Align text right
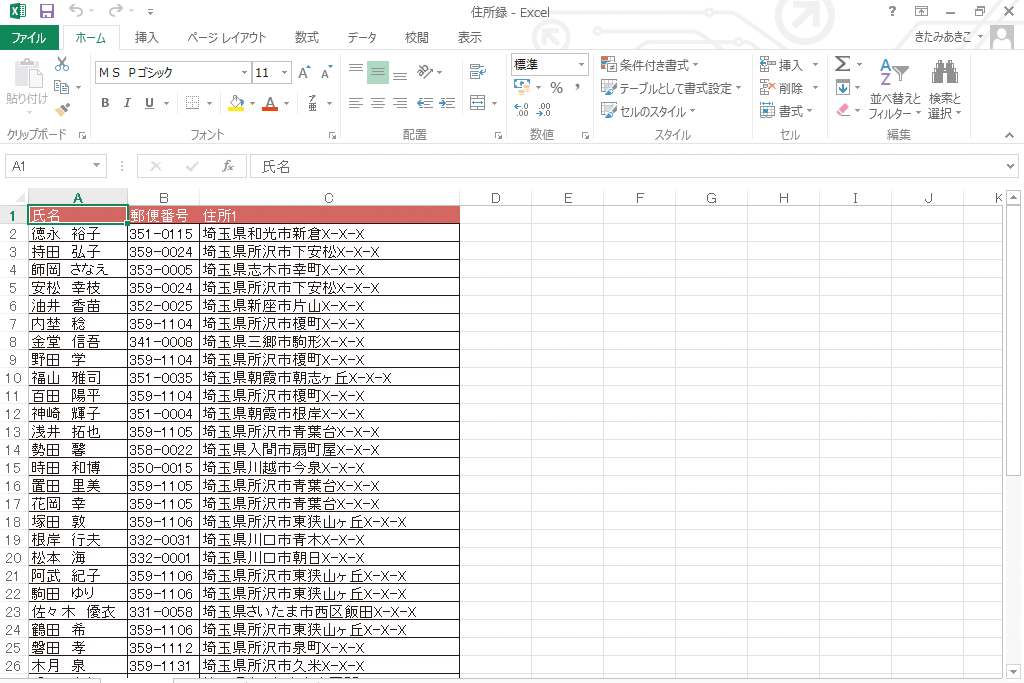Image resolution: width=1024 pixels, height=683 pixels. [x=400, y=103]
